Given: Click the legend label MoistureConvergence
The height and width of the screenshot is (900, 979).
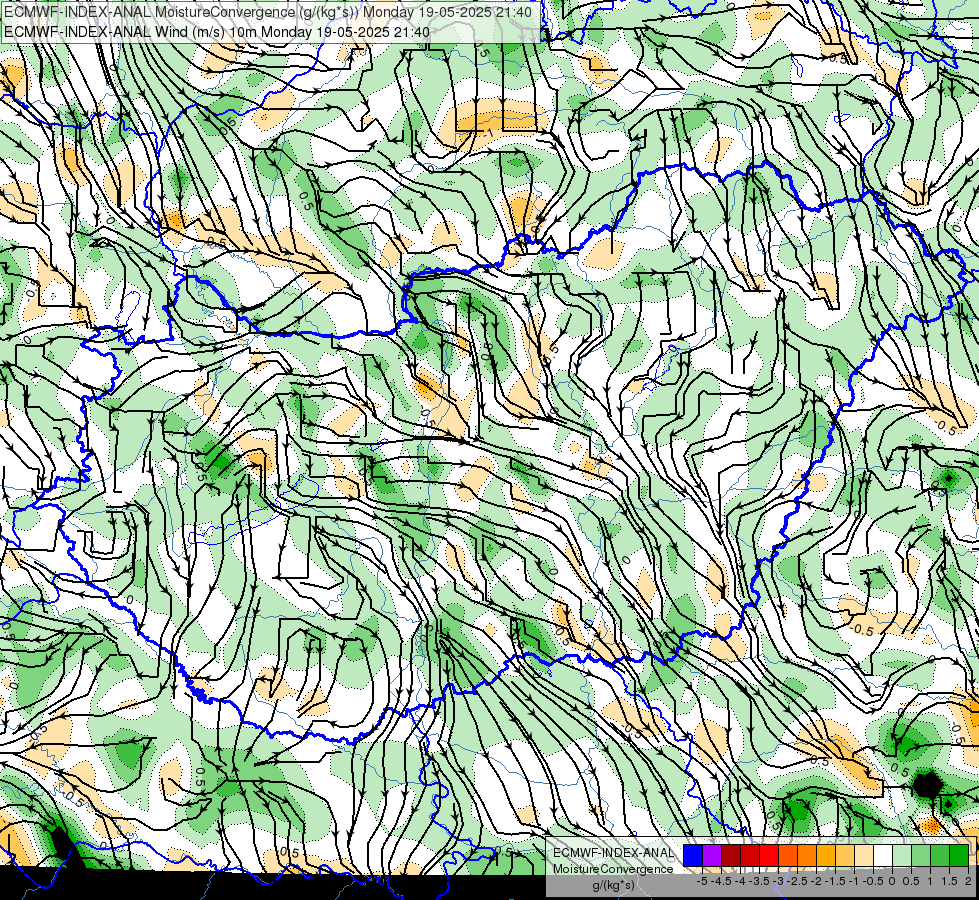Looking at the screenshot, I should [613, 869].
